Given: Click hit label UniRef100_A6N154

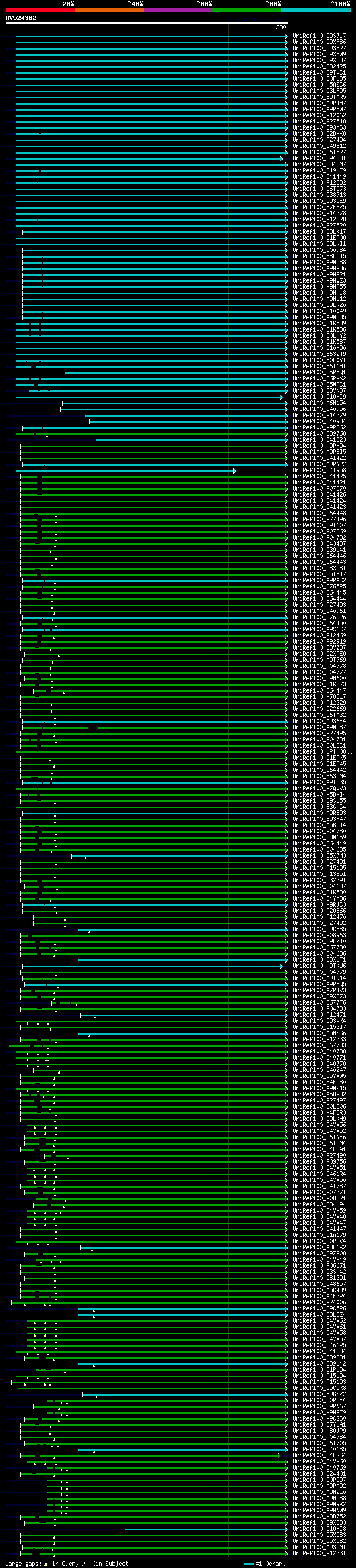Looking at the screenshot, I should coord(319,403).
